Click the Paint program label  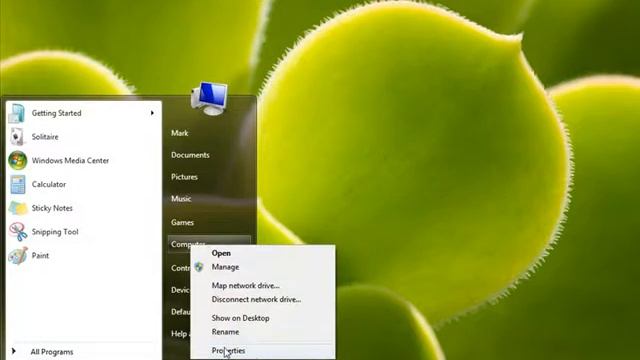tap(40, 256)
